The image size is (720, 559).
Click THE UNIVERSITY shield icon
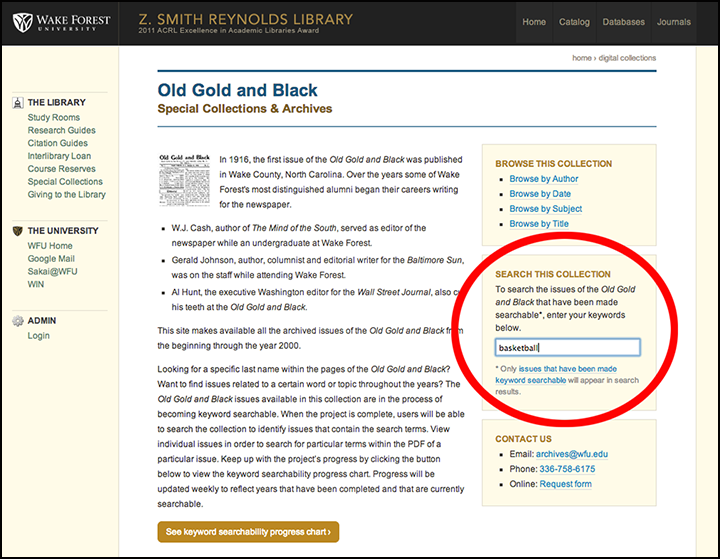[18, 231]
